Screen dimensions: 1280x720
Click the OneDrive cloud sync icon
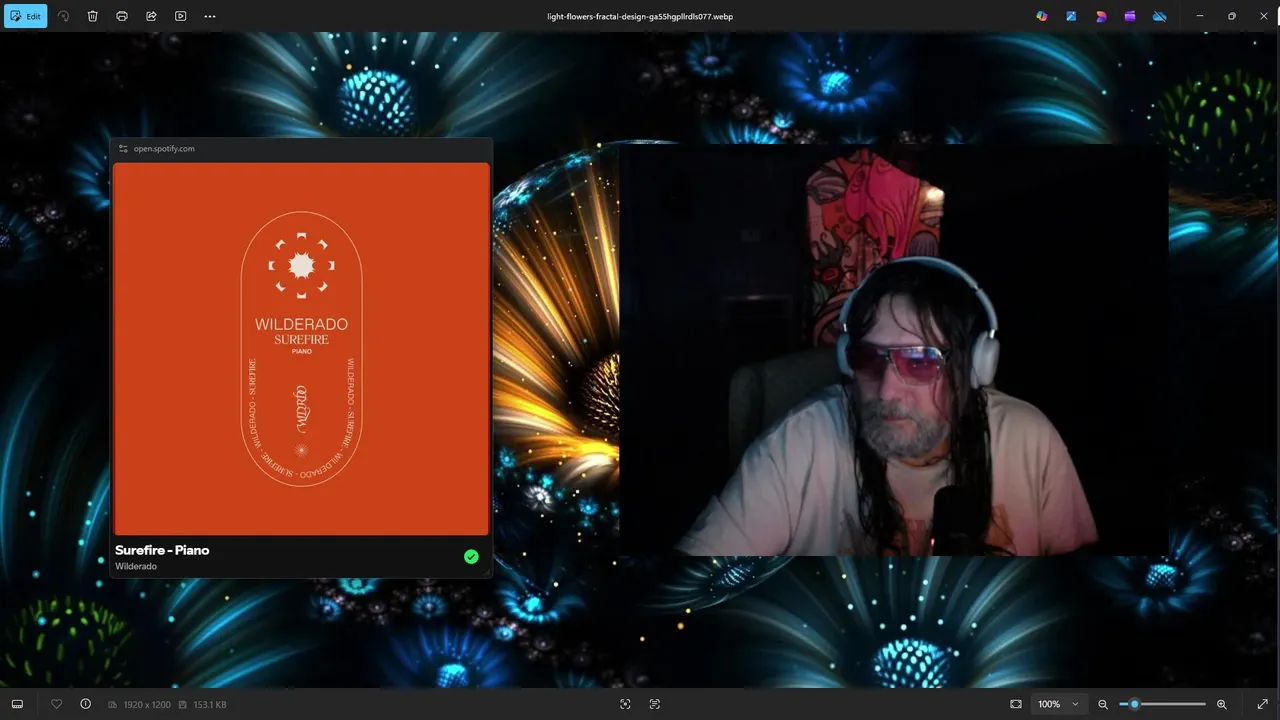coord(1160,16)
